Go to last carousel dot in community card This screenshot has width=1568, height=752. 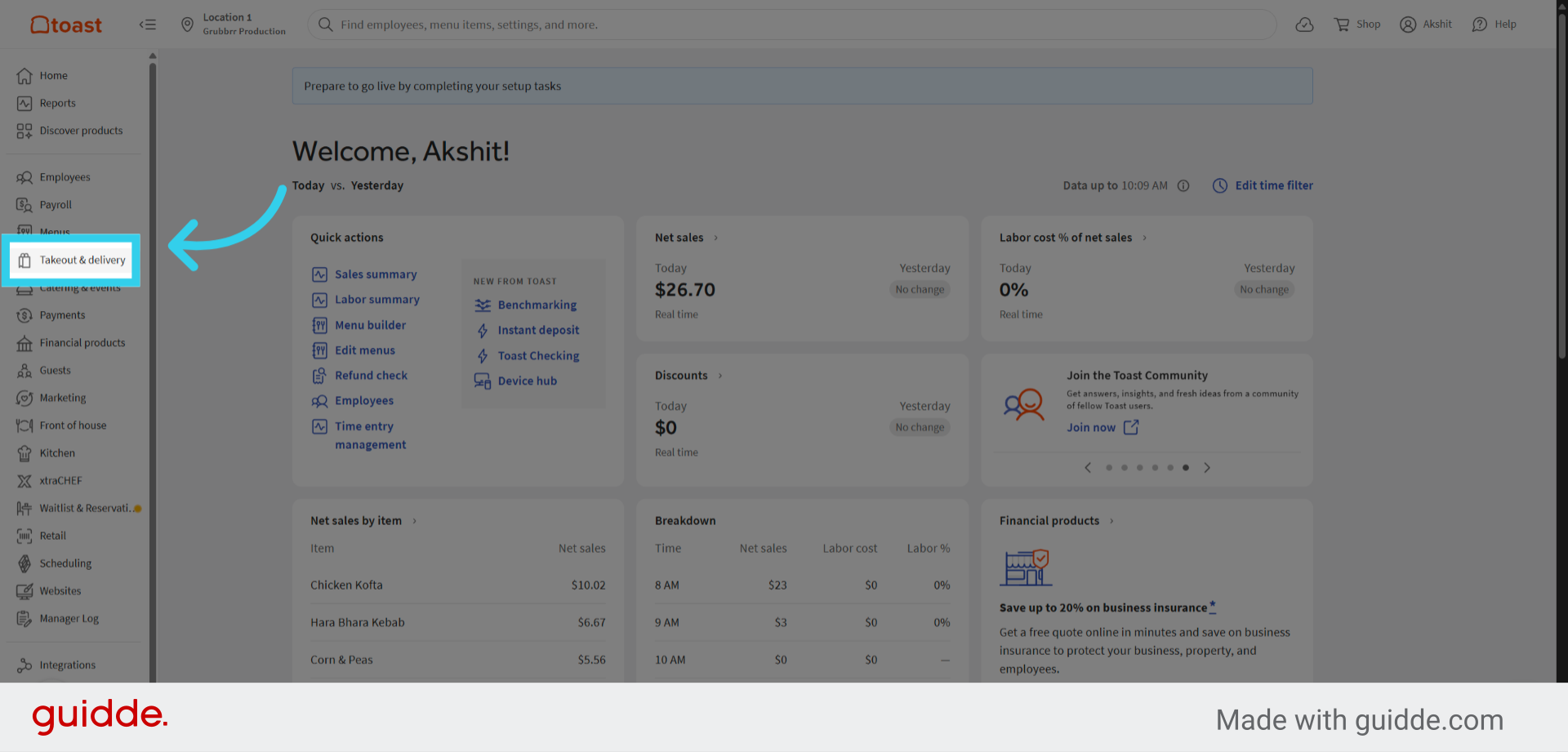point(1186,468)
